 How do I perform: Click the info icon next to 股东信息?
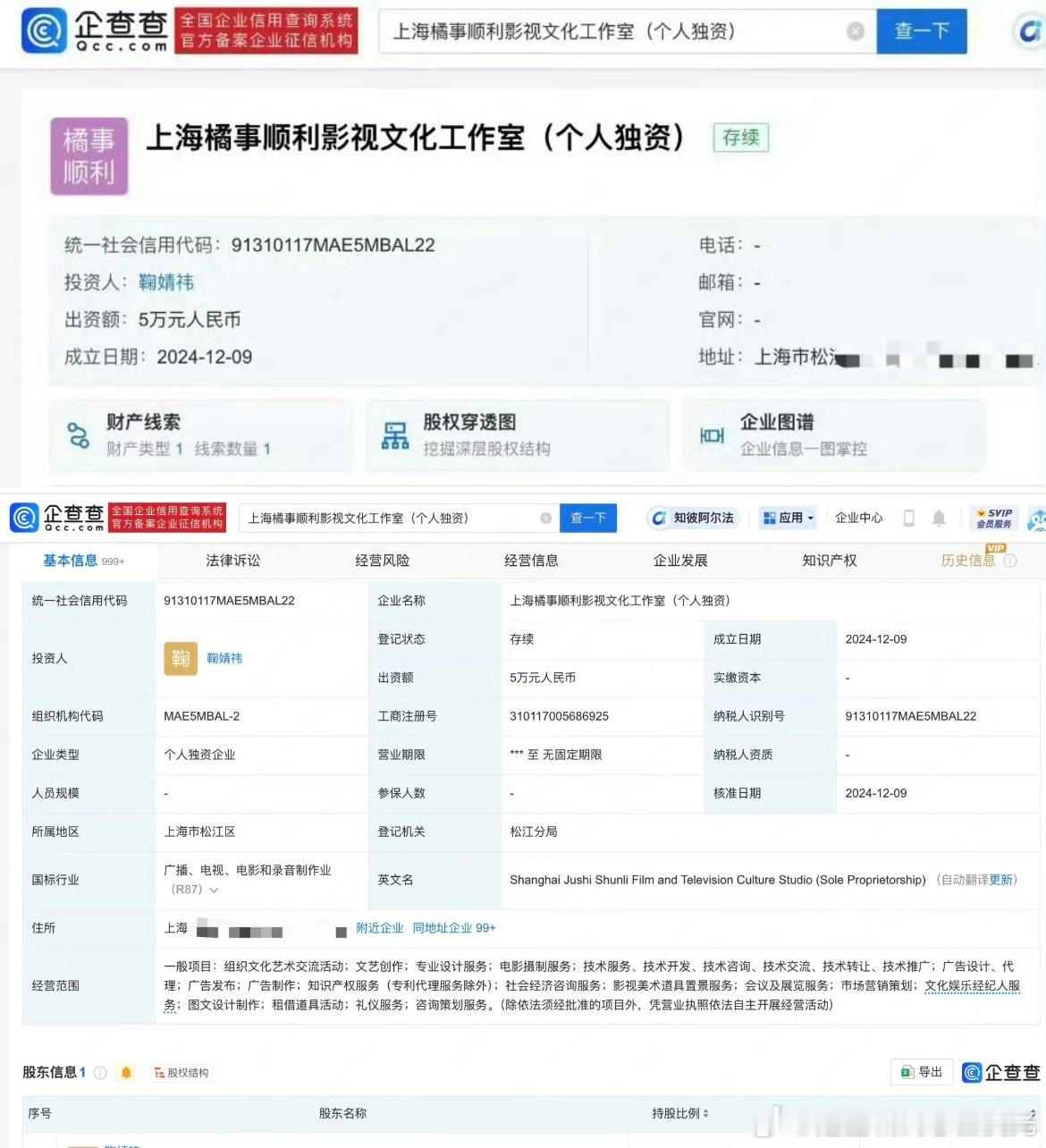pyautogui.click(x=100, y=1072)
